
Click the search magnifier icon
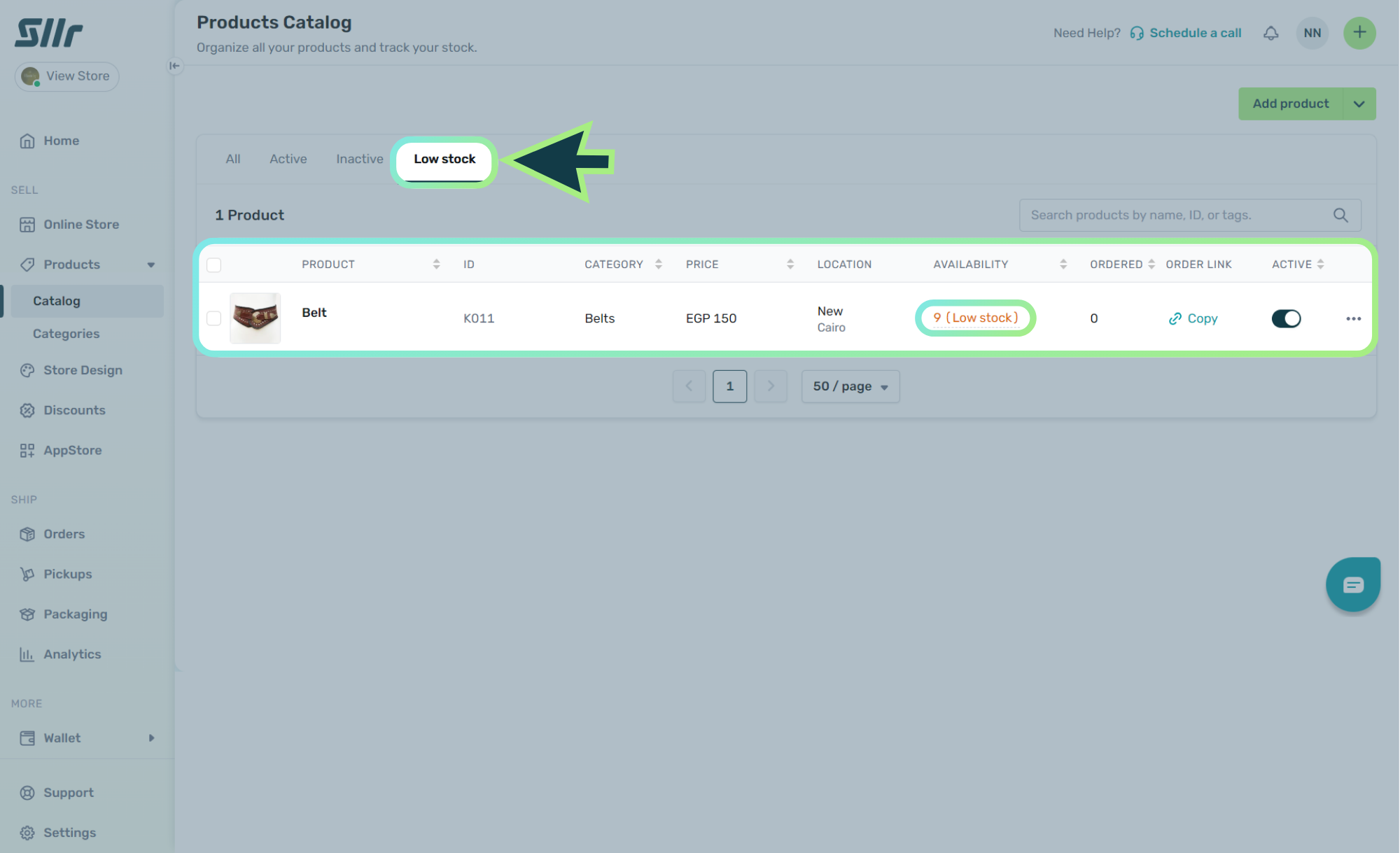tap(1340, 216)
